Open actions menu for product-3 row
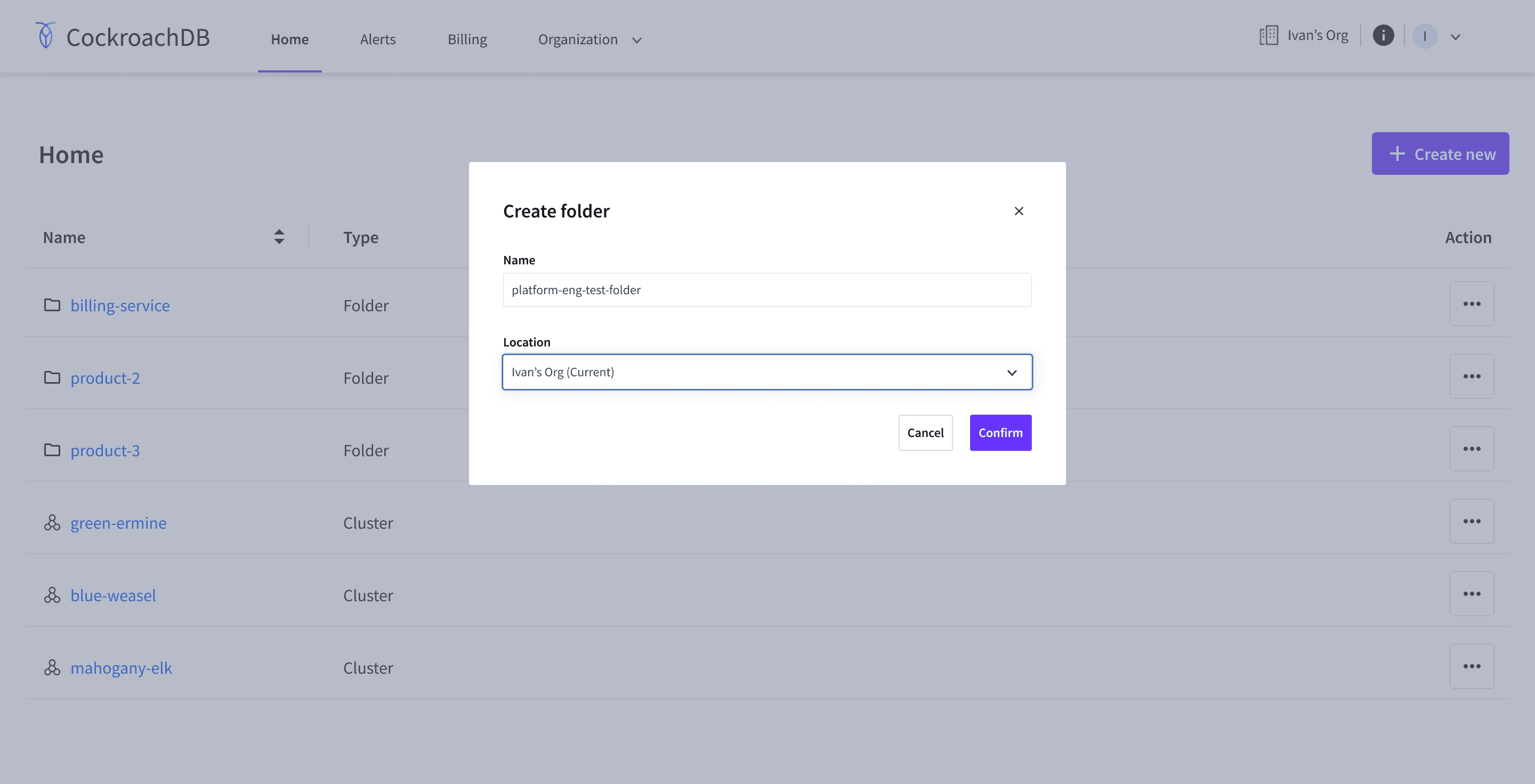1535x784 pixels. coord(1472,449)
